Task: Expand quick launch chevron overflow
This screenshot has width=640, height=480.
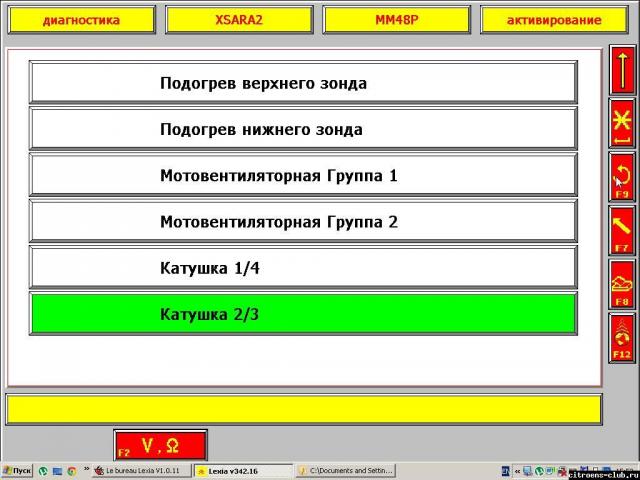Action: tap(87, 469)
